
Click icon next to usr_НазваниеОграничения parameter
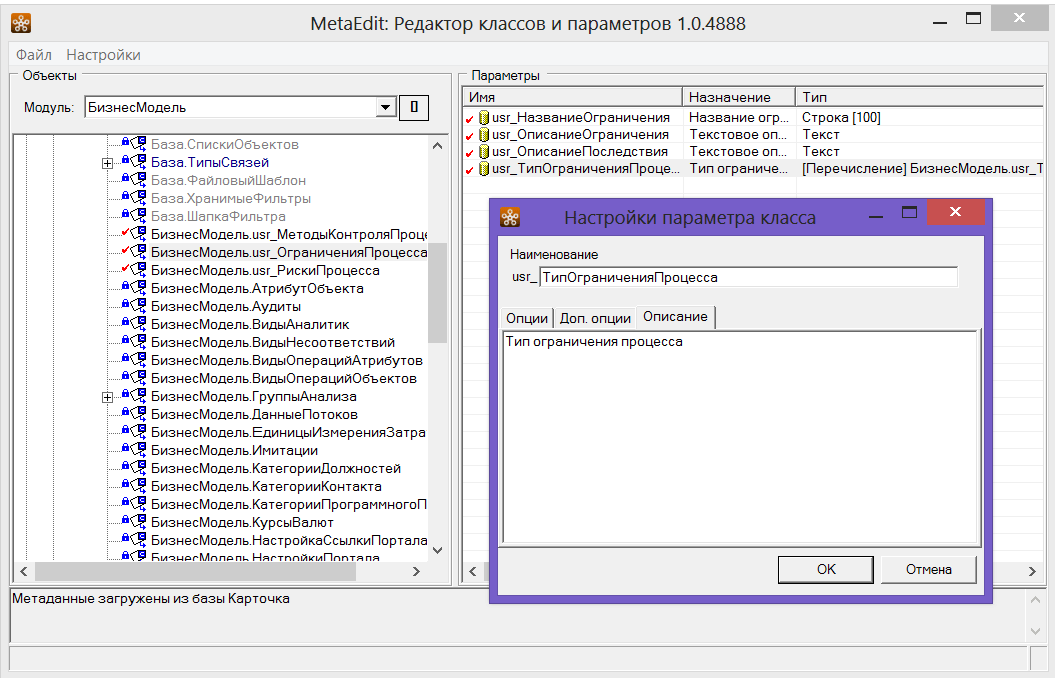tap(484, 118)
